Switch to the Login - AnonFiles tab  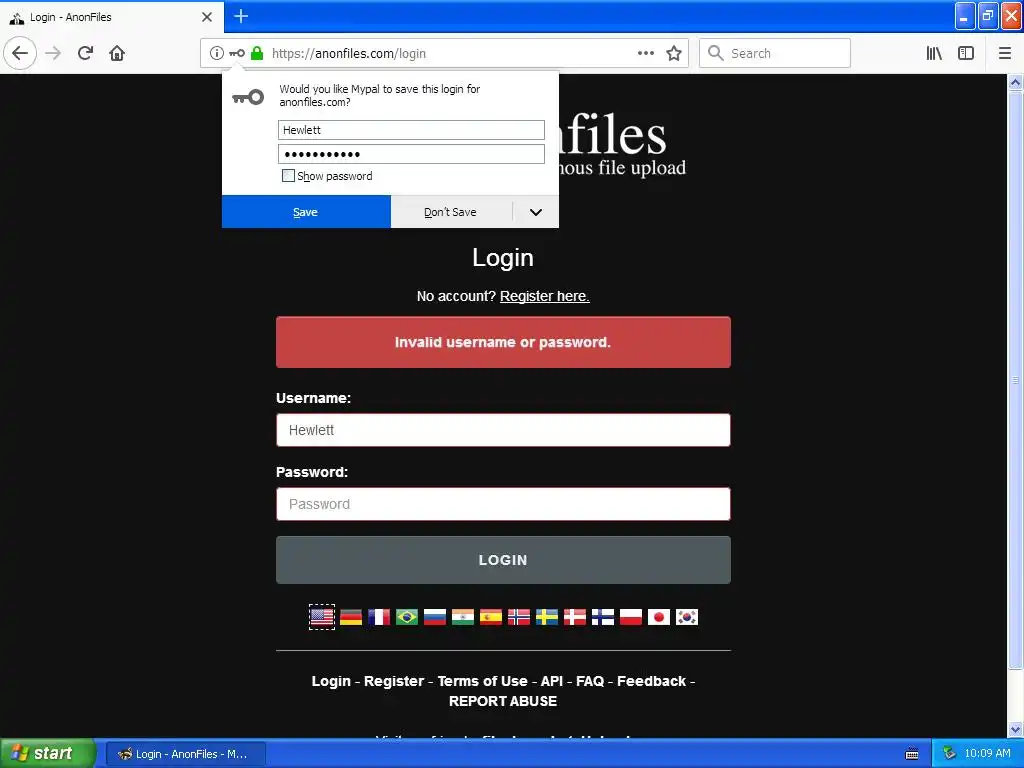pyautogui.click(x=111, y=17)
